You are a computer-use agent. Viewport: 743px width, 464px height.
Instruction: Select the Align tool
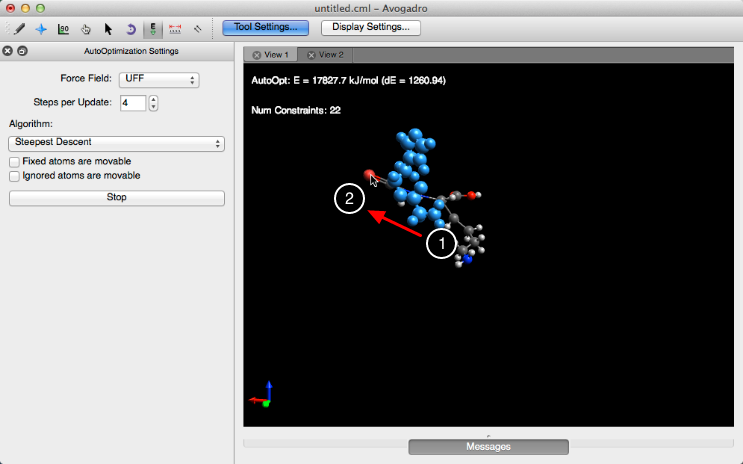pos(198,29)
